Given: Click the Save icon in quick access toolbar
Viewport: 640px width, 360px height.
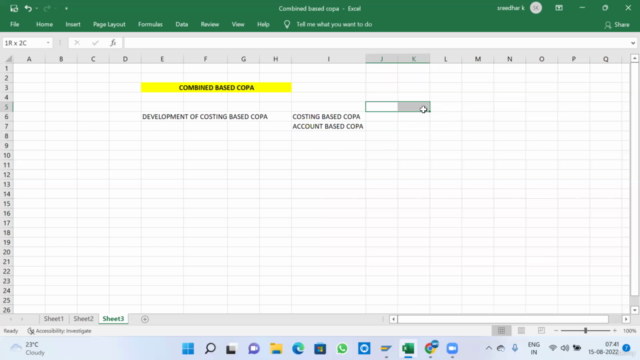Looking at the screenshot, I should (x=14, y=8).
